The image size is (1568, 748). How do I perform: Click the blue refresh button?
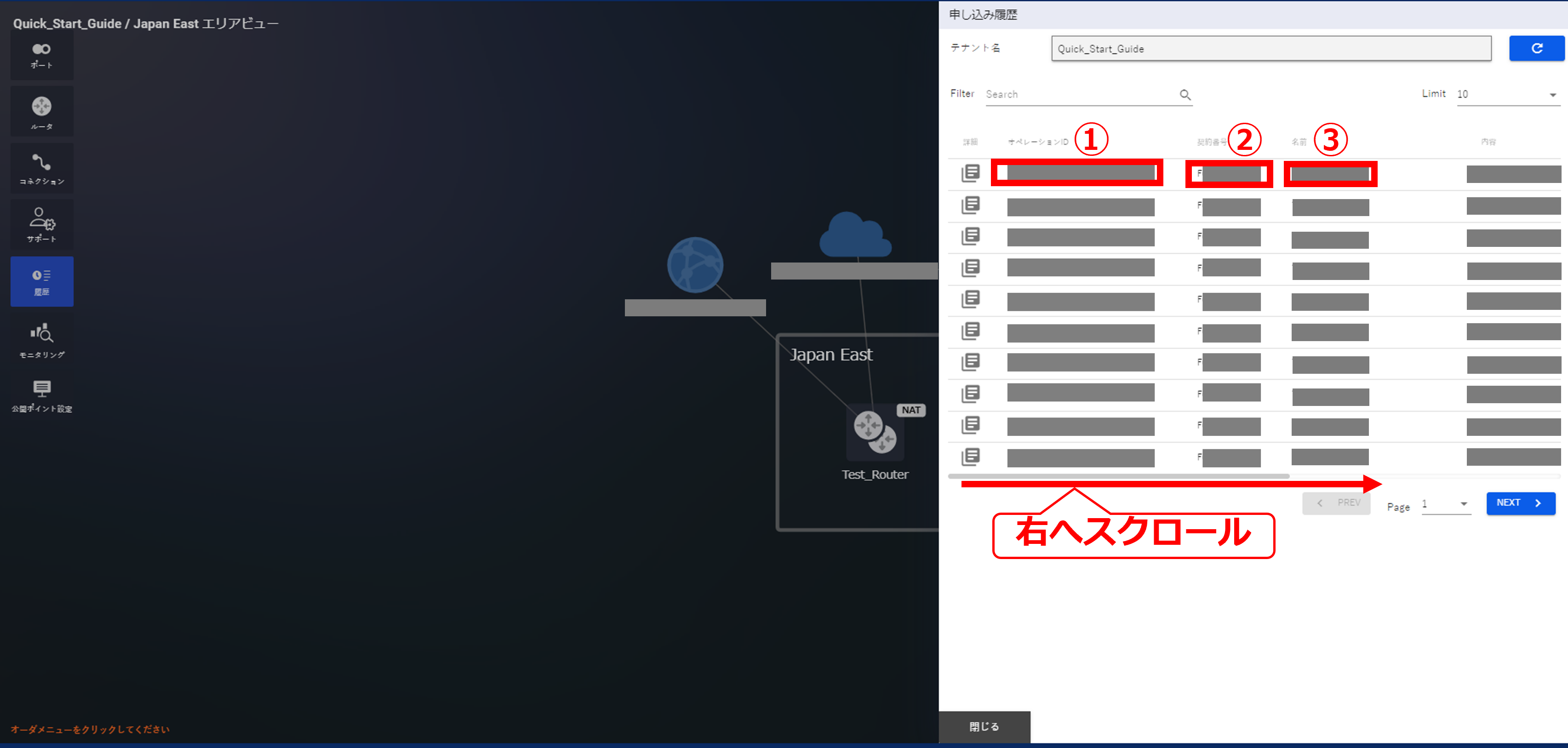[1536, 48]
